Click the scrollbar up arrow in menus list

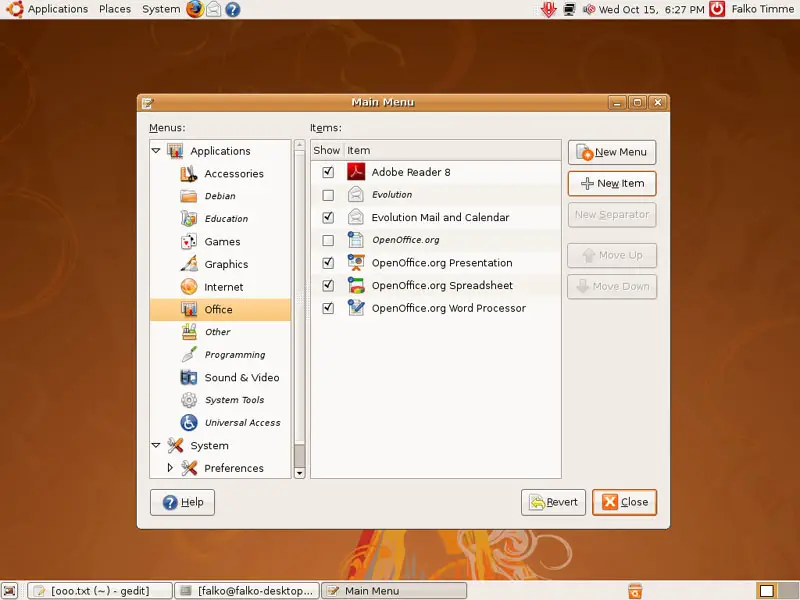(x=299, y=145)
